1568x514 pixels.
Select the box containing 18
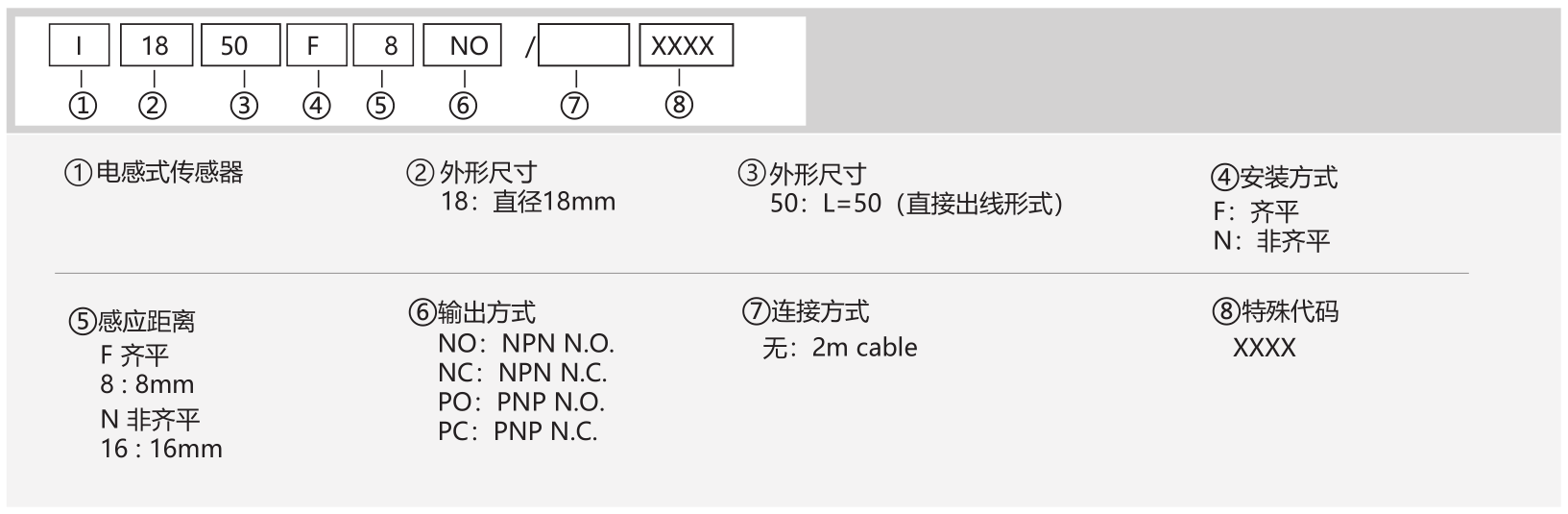point(156,45)
